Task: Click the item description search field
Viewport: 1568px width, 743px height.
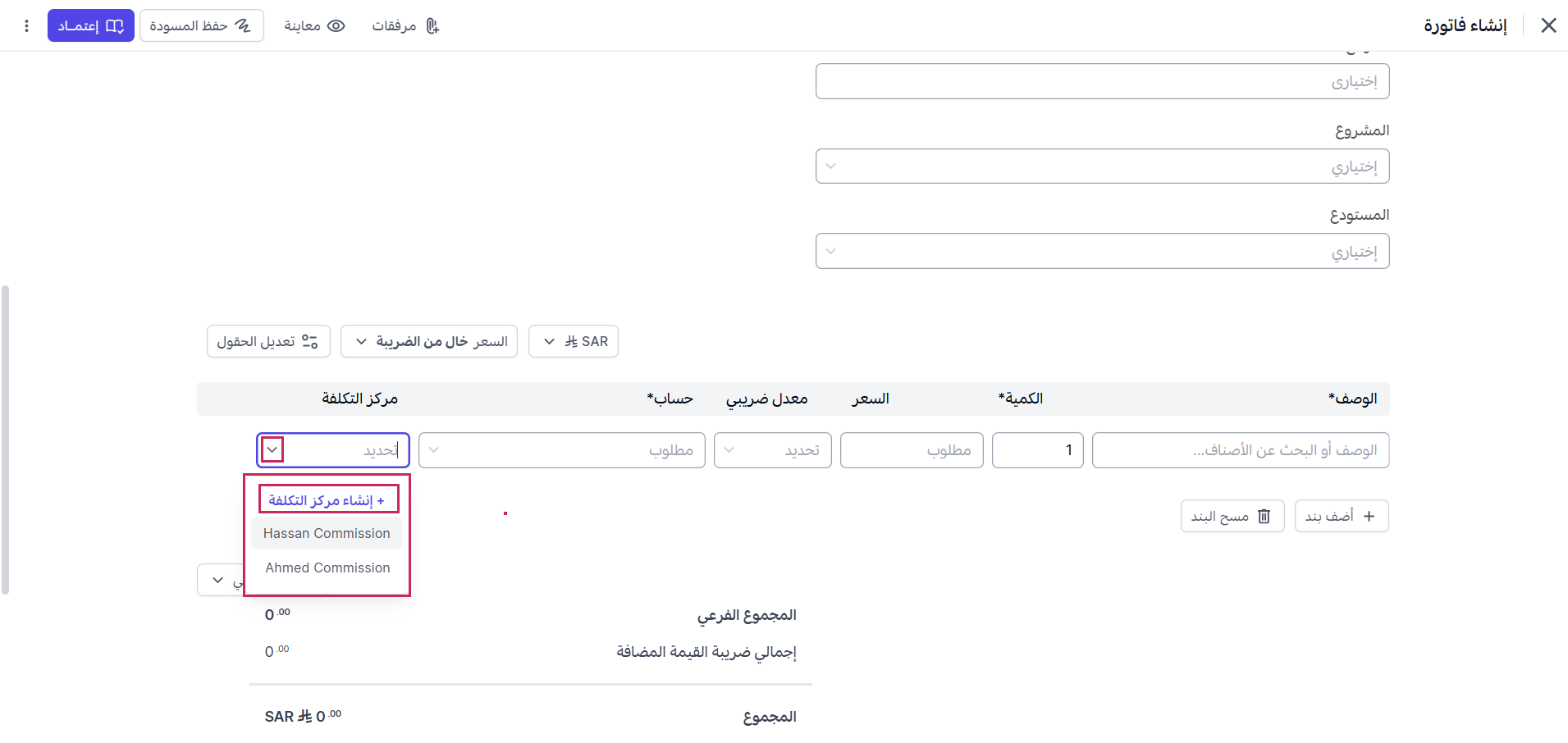Action: point(1241,450)
